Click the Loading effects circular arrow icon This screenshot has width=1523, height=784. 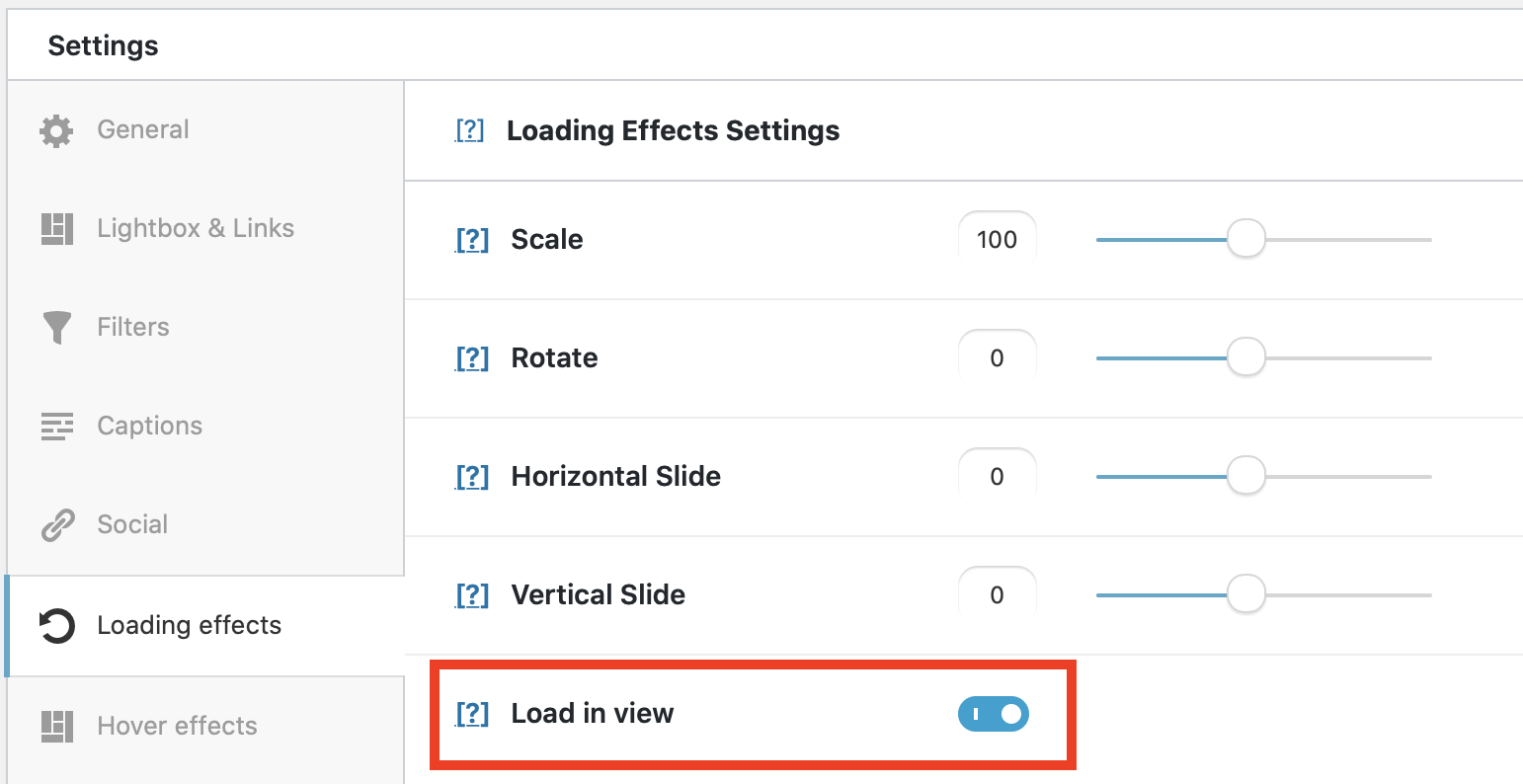(56, 625)
